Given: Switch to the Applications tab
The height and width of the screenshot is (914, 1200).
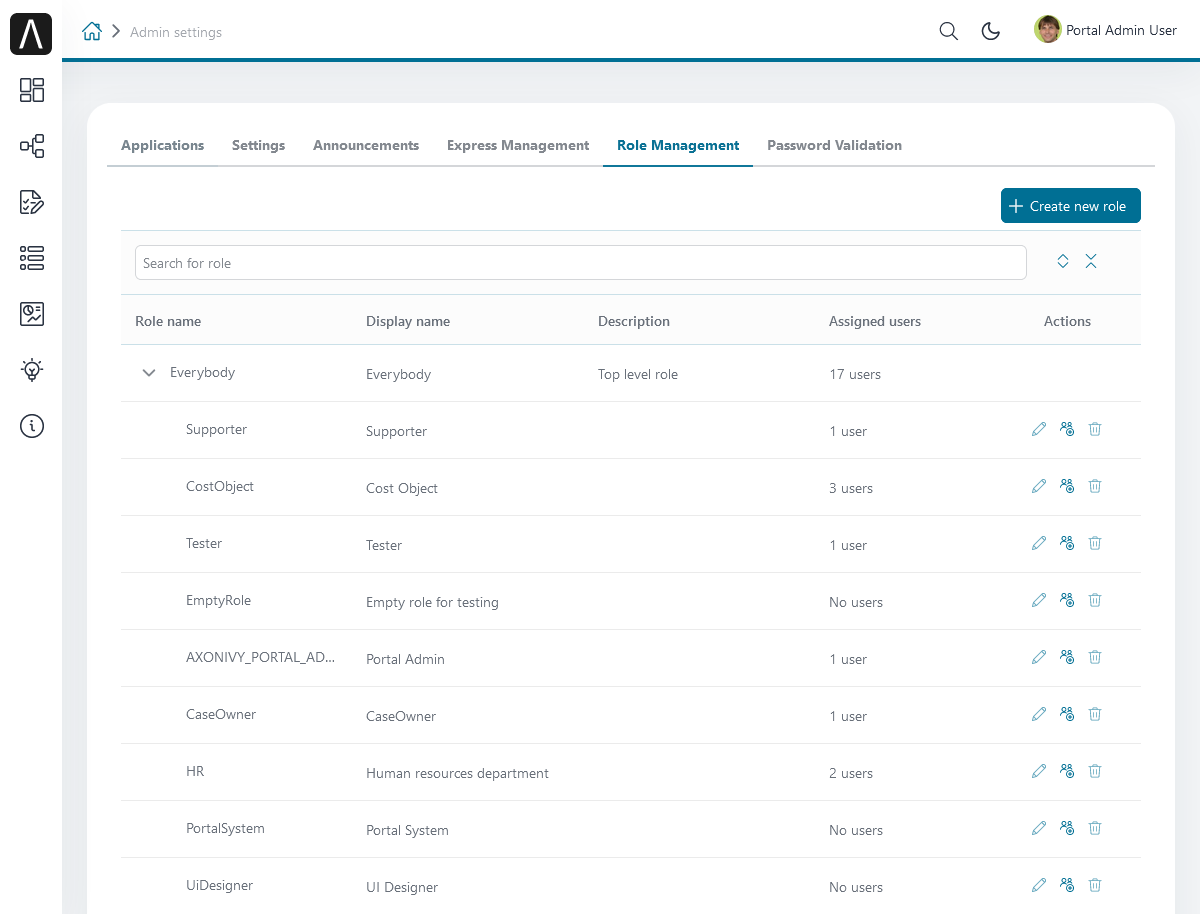Looking at the screenshot, I should click(x=163, y=145).
